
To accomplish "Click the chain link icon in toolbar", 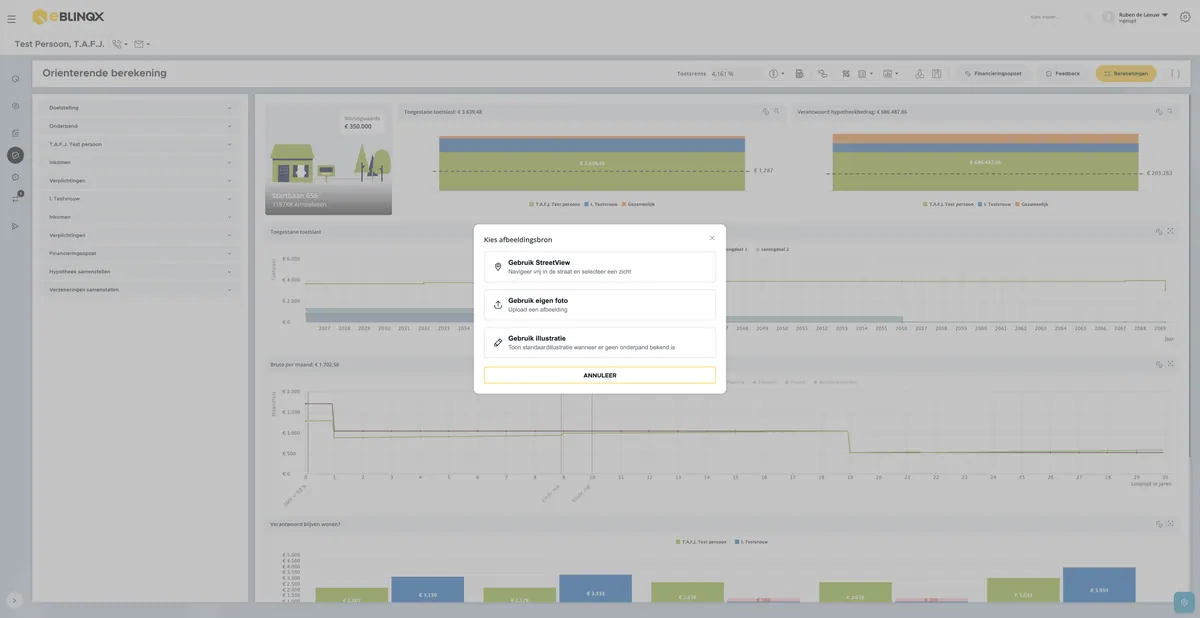I will (x=822, y=73).
